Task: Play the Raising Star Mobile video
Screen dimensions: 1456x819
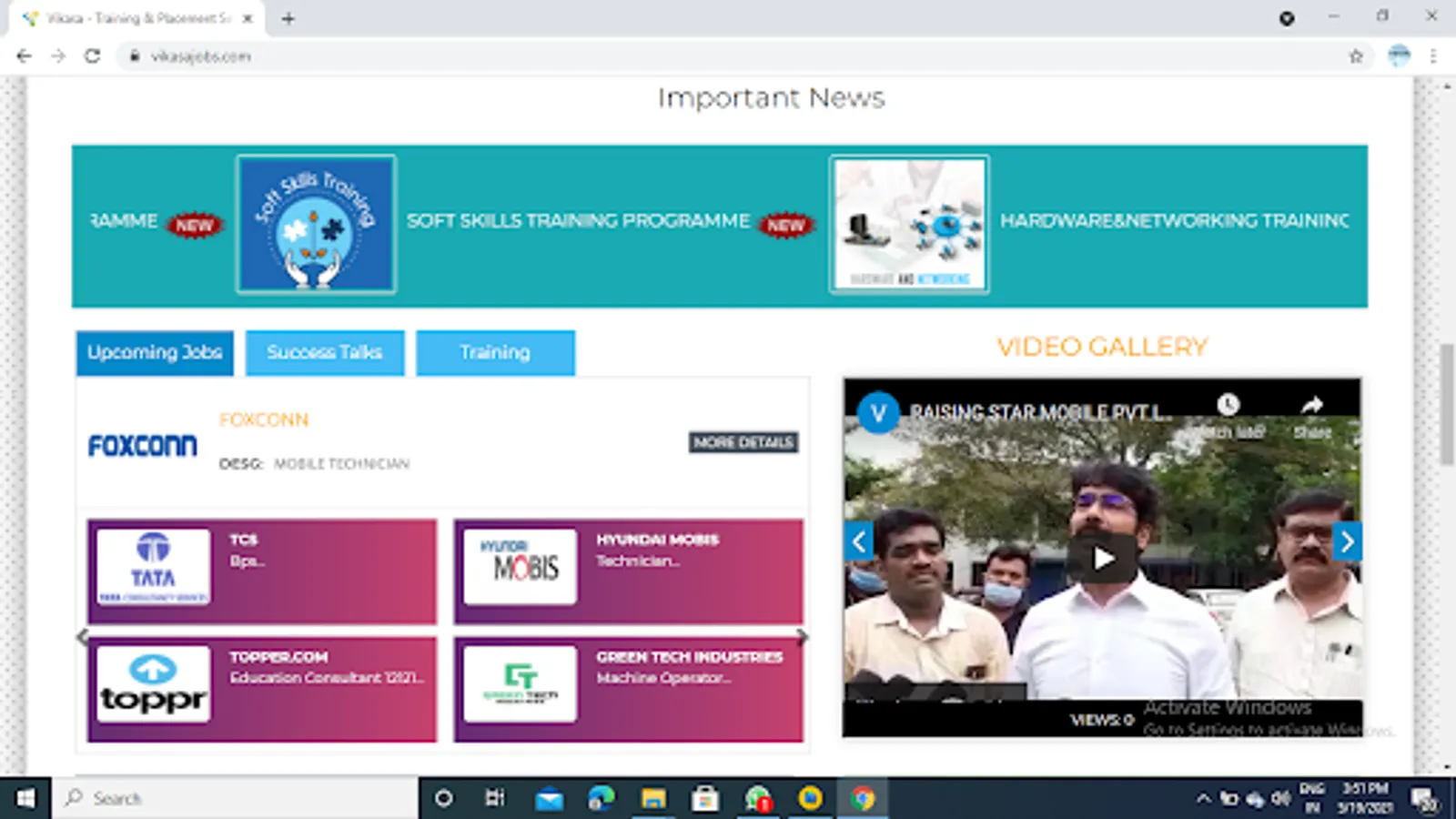Action: (1103, 558)
